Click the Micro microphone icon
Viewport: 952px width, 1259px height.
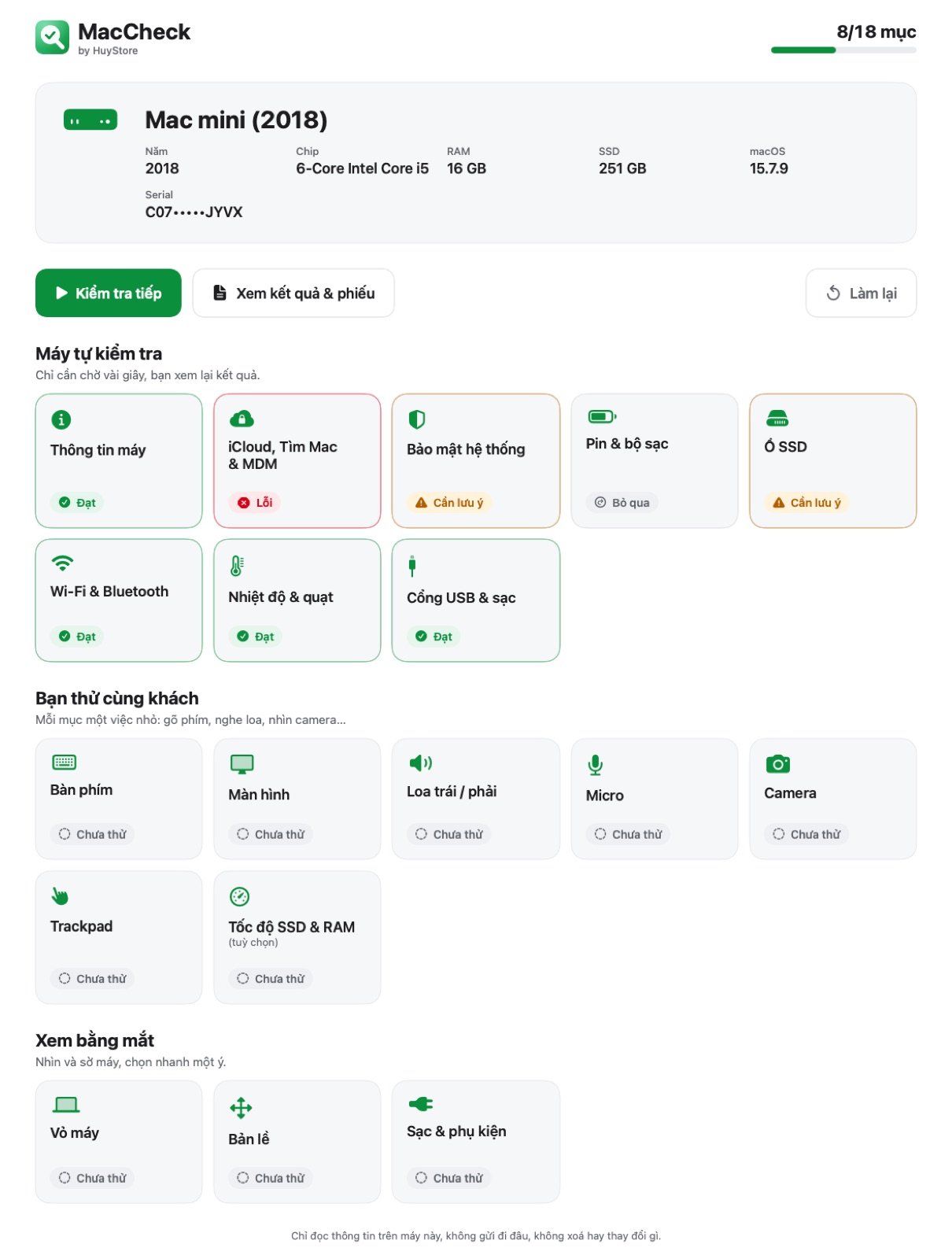pyautogui.click(x=596, y=765)
